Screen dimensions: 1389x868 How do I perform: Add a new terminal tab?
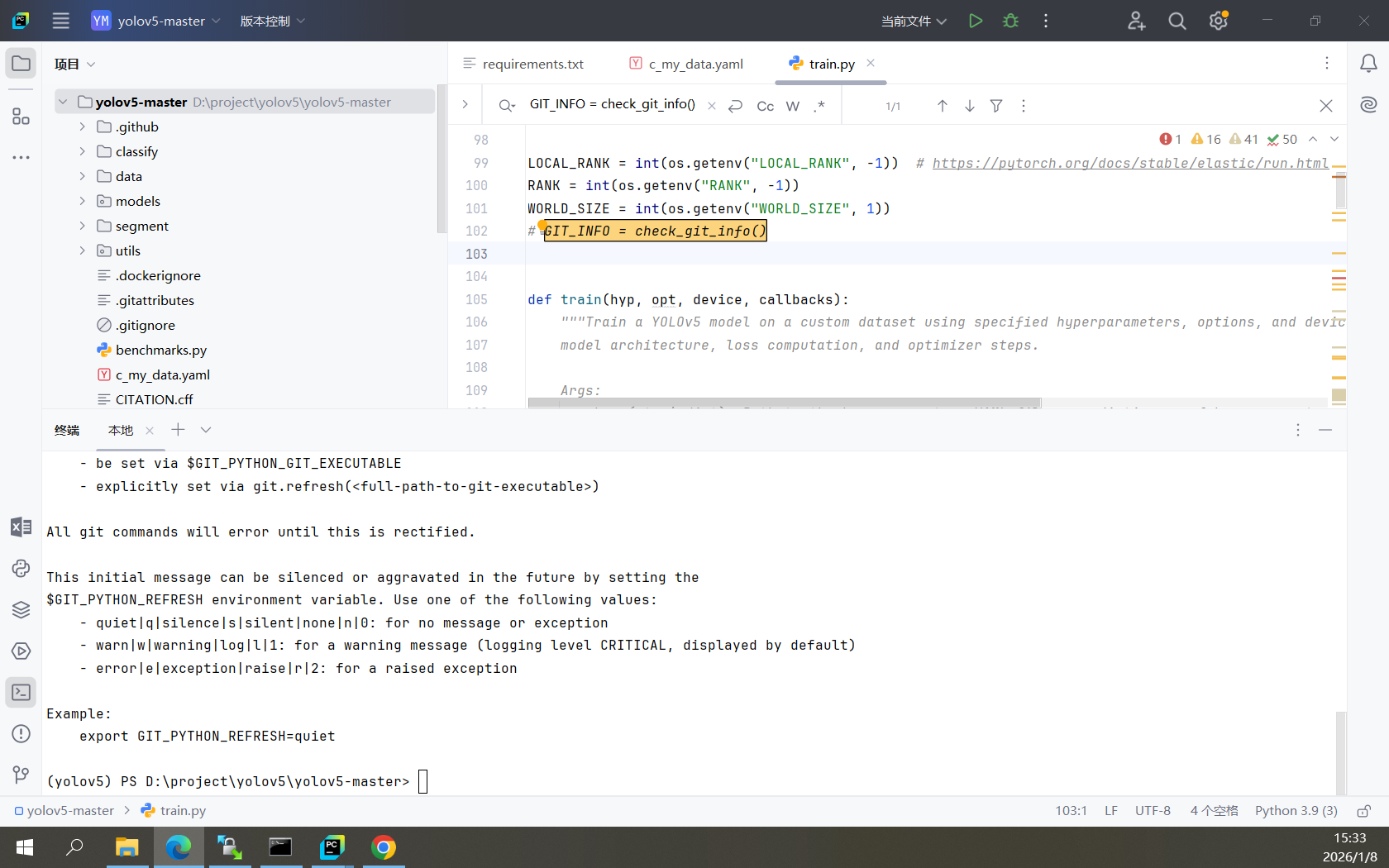click(178, 430)
